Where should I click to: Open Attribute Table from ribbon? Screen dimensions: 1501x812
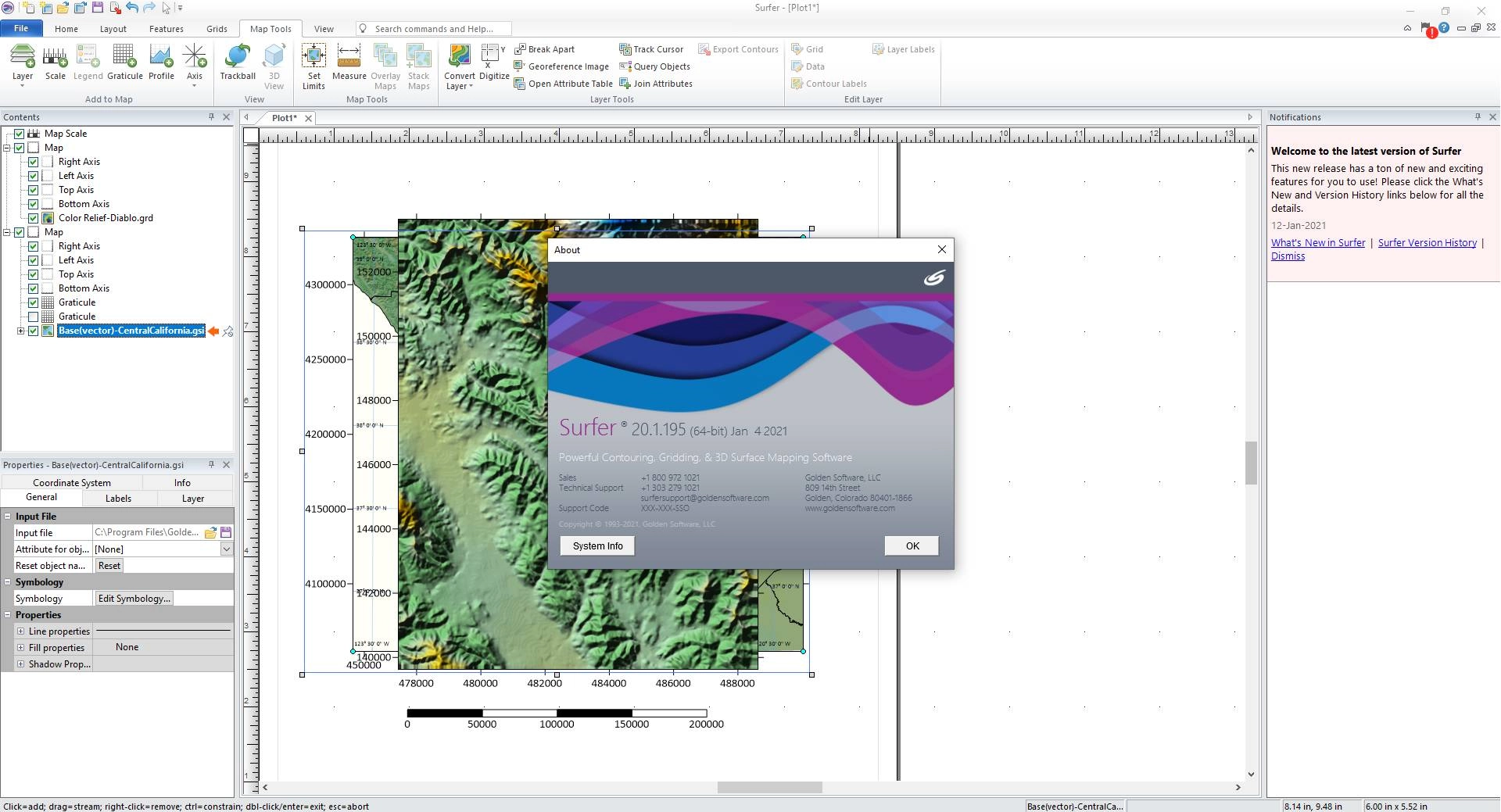point(563,84)
